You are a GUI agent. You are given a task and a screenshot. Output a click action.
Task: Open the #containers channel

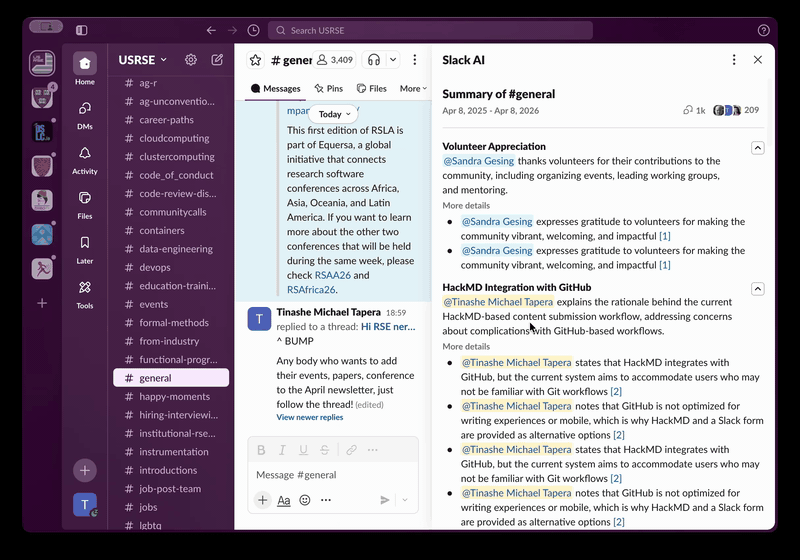point(171,231)
